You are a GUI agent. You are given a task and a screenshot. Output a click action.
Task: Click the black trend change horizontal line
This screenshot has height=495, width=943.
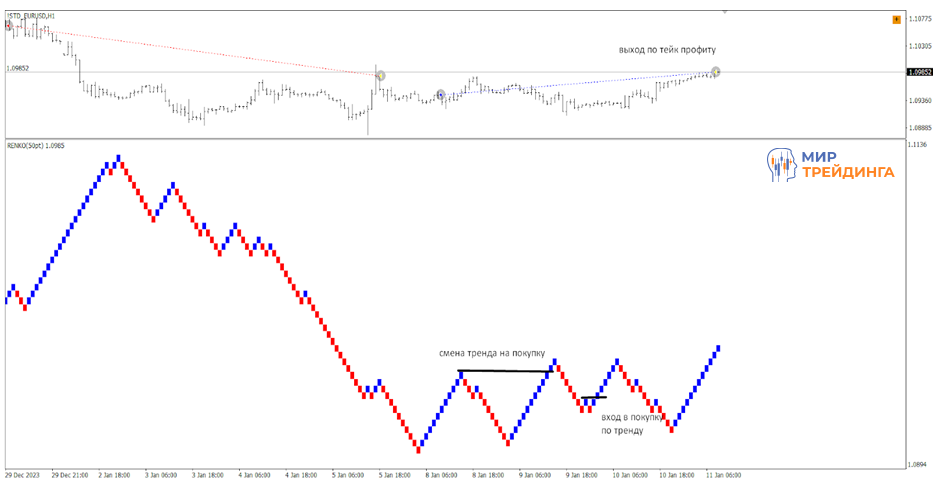[504, 372]
